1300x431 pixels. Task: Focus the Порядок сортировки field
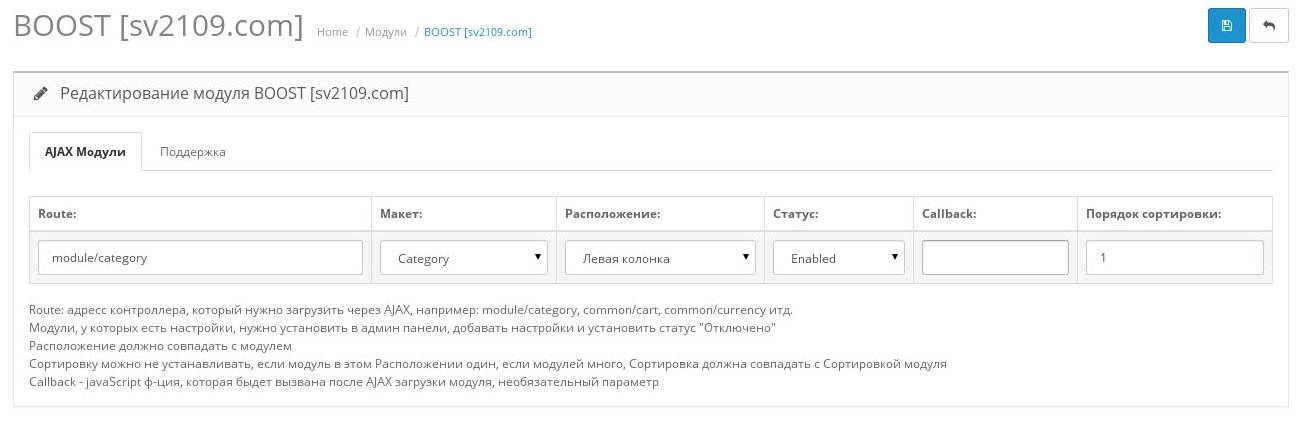tap(1174, 257)
